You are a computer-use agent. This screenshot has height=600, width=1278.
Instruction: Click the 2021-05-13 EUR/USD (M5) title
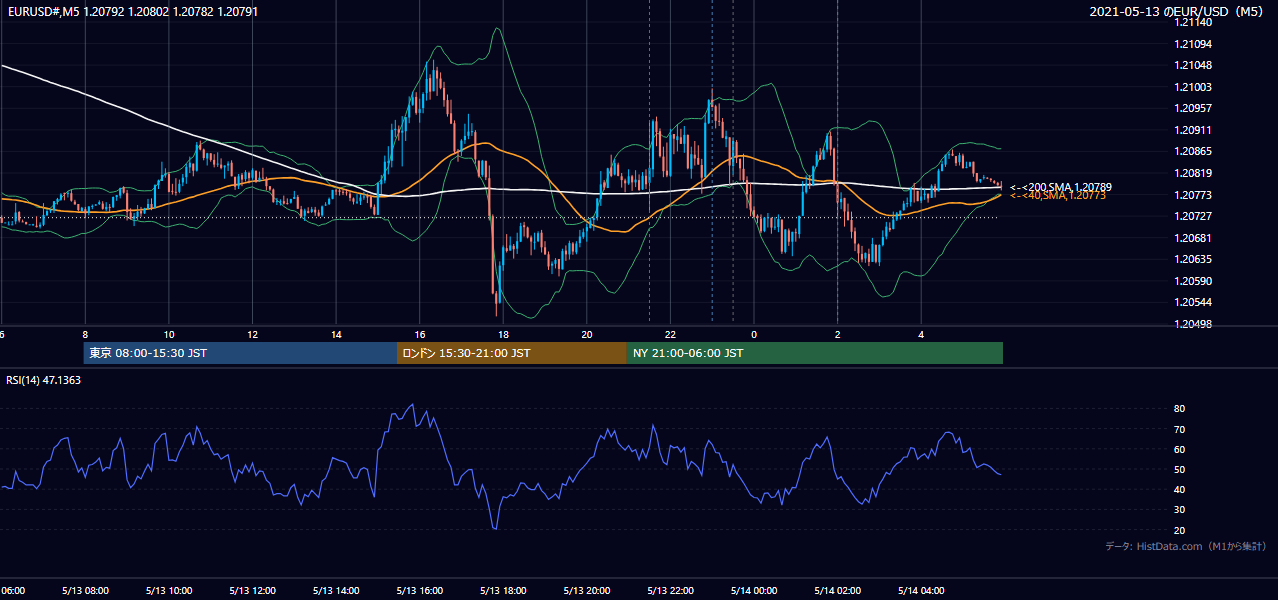click(x=1177, y=11)
